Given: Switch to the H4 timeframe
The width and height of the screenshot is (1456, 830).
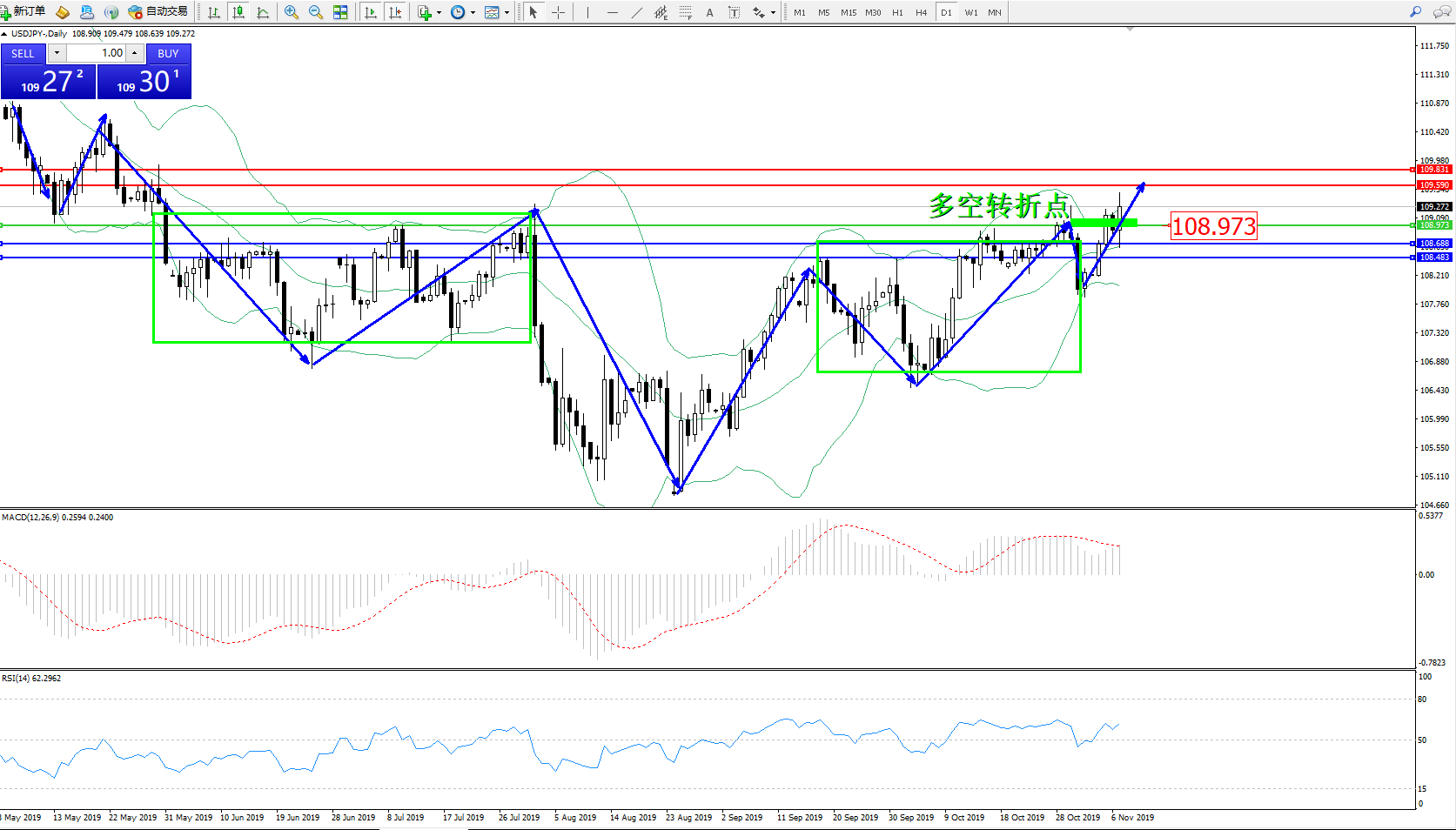Looking at the screenshot, I should pyautogui.click(x=921, y=12).
